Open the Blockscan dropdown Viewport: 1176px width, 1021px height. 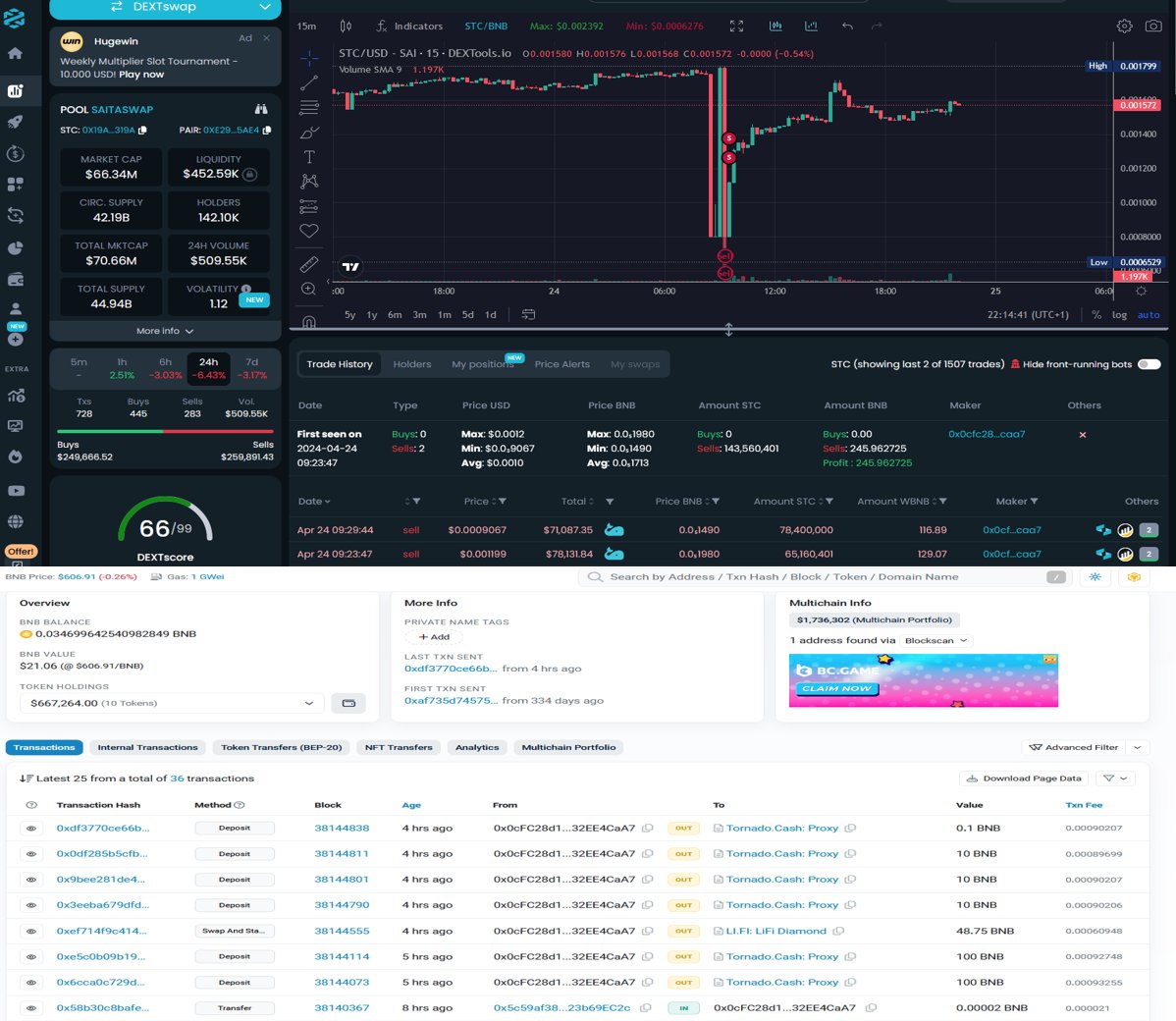(x=936, y=641)
